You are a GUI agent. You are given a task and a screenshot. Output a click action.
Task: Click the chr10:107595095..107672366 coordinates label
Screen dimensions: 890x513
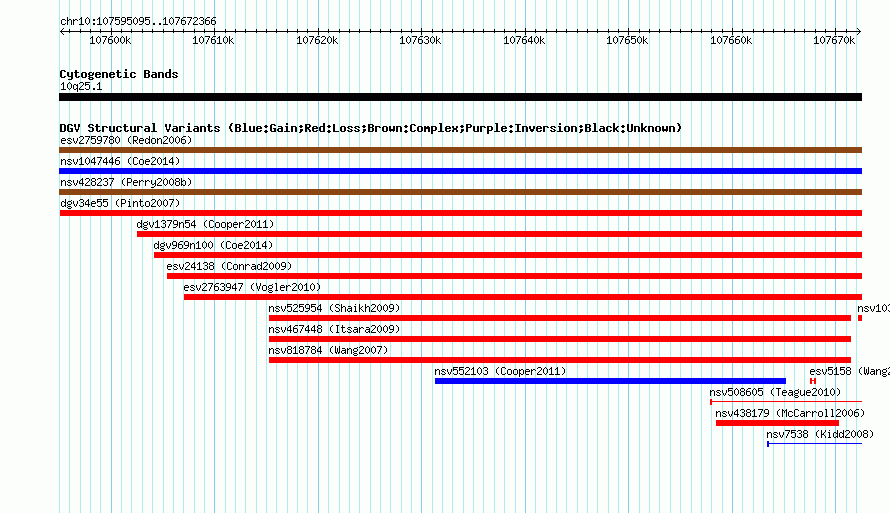pos(138,22)
